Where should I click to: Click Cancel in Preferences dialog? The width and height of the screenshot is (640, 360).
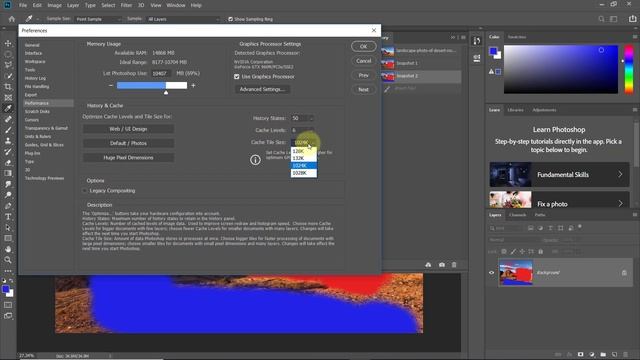(x=364, y=61)
